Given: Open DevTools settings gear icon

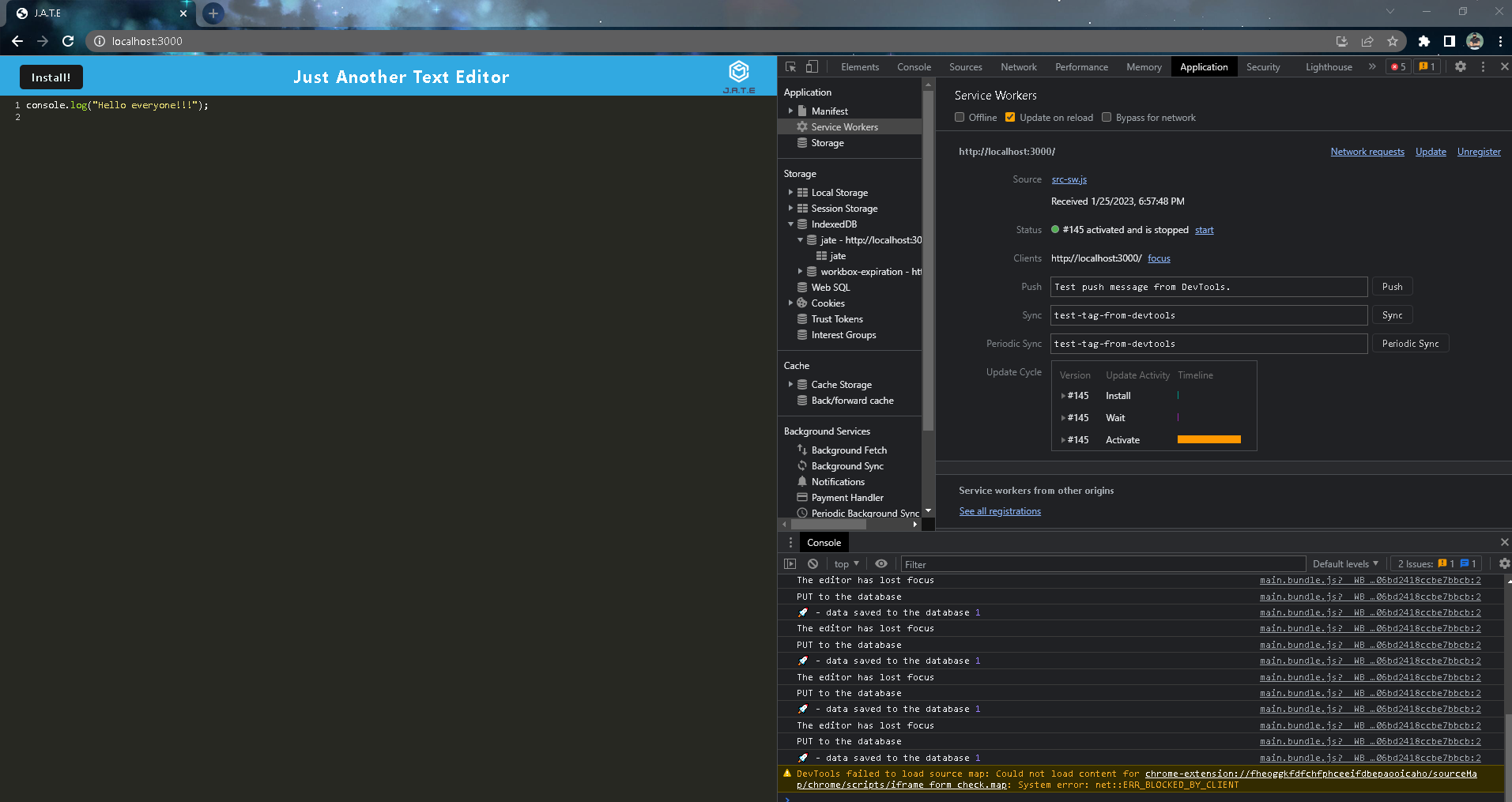Looking at the screenshot, I should click(1460, 66).
